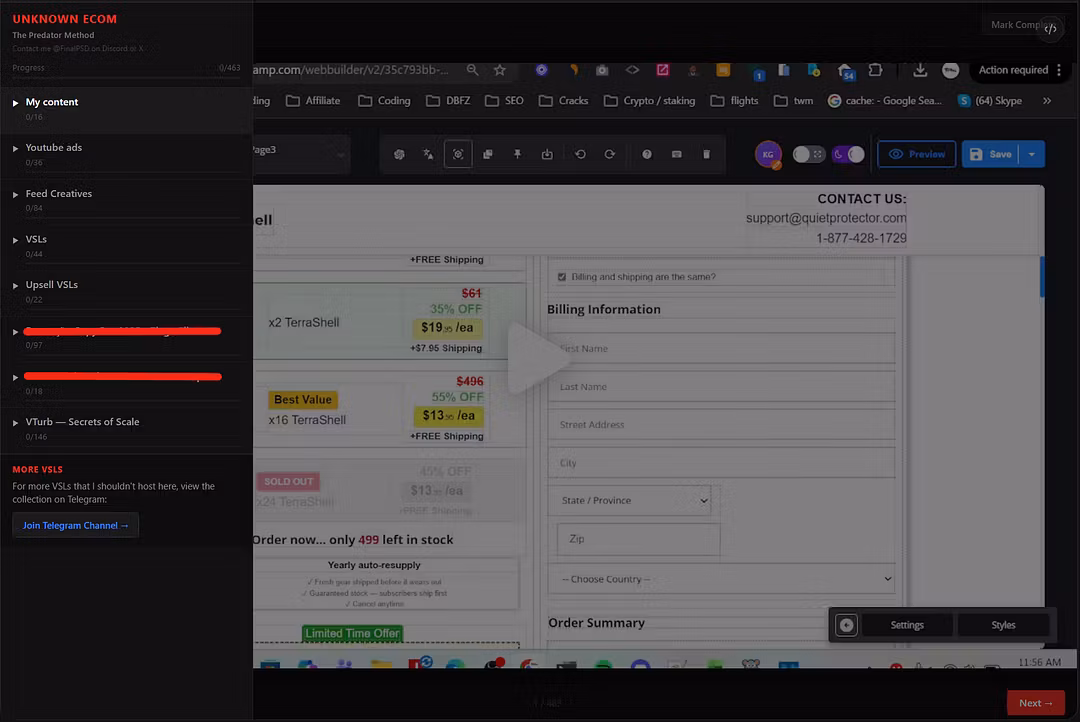The width and height of the screenshot is (1080, 722).
Task: Click the redo arrow in builder toolbar
Action: 610,154
